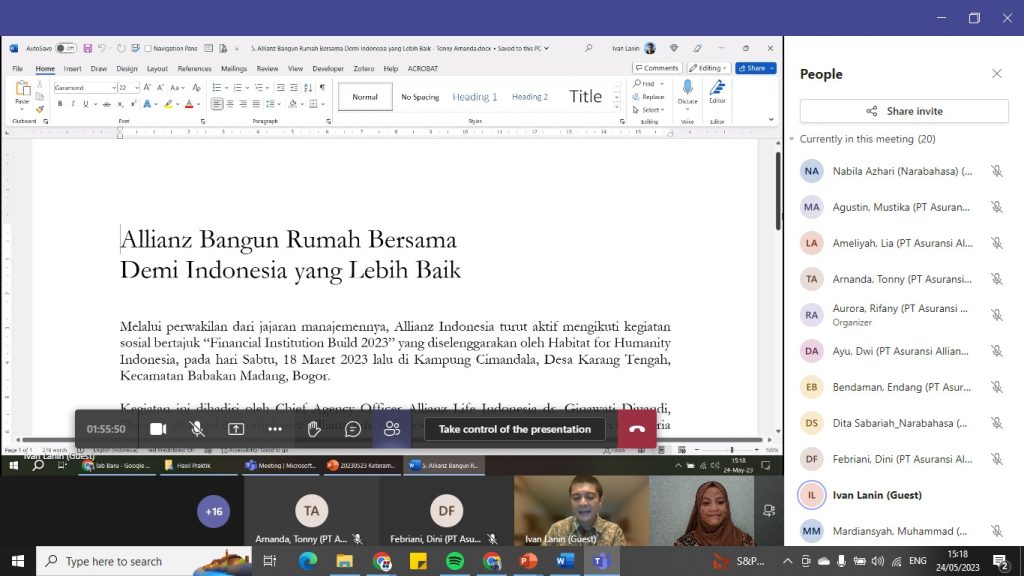Collapse the Word ribbon with the chevron
The image size is (1024, 576).
tap(771, 120)
